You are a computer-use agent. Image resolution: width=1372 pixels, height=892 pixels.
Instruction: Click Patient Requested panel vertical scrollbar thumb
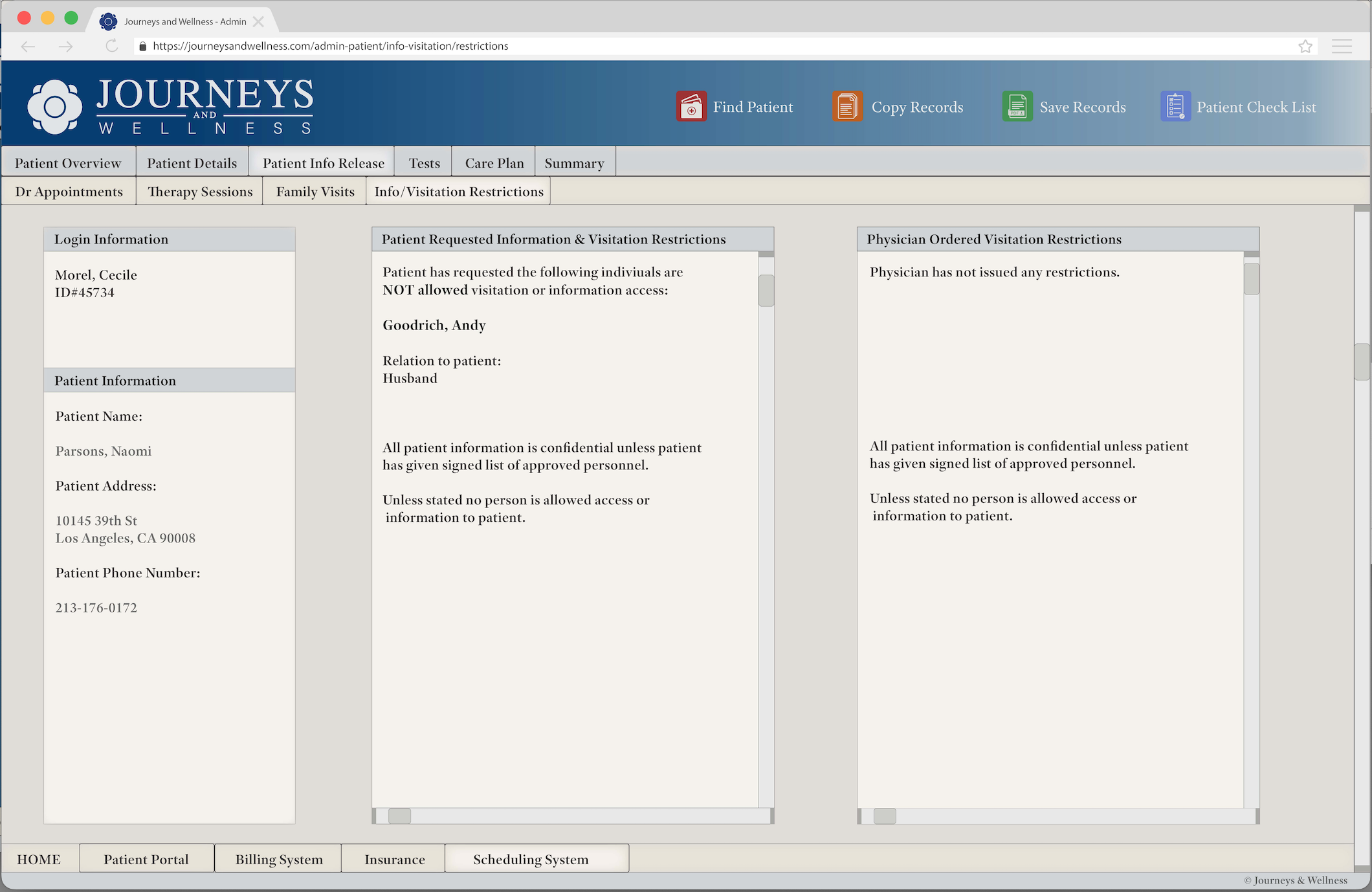[x=766, y=291]
